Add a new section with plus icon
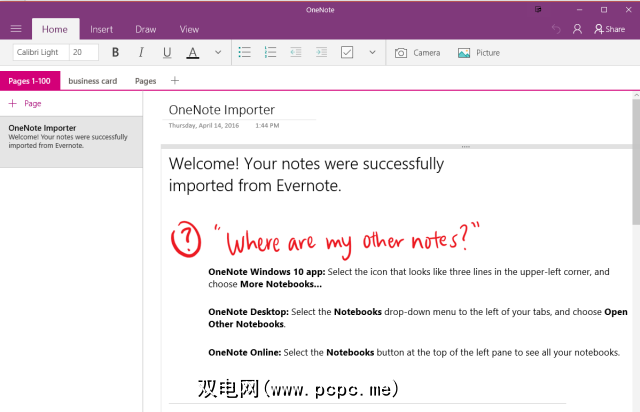The image size is (640, 412). 175,80
